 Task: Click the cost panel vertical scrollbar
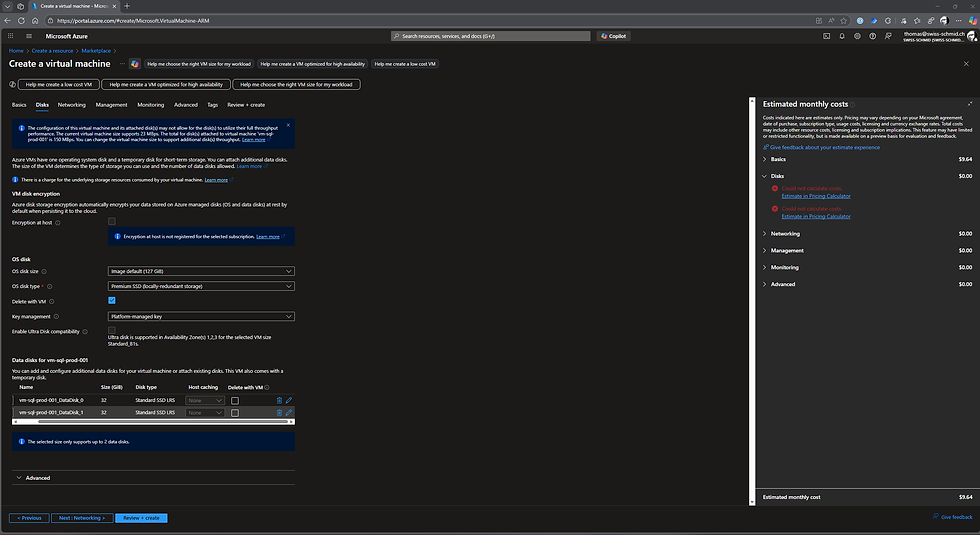(x=752, y=301)
